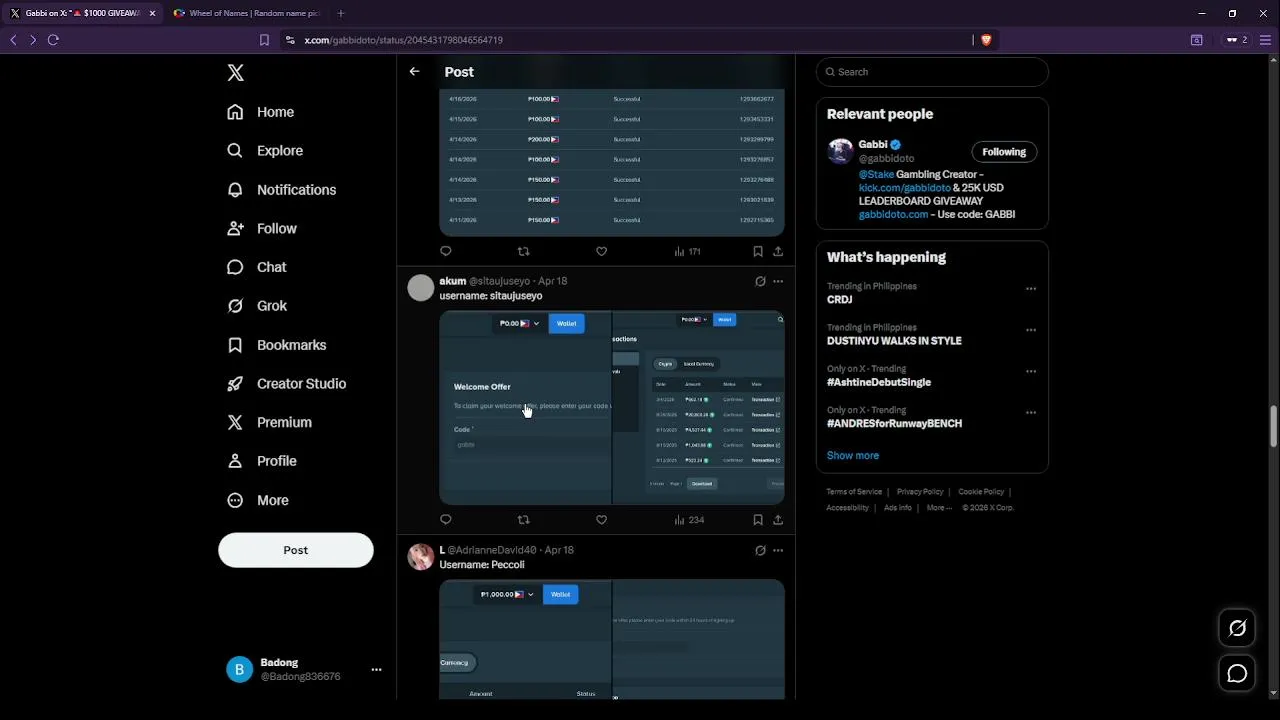The height and width of the screenshot is (720, 1280).
Task: Click the page vertical scrollbar
Action: [1273, 427]
